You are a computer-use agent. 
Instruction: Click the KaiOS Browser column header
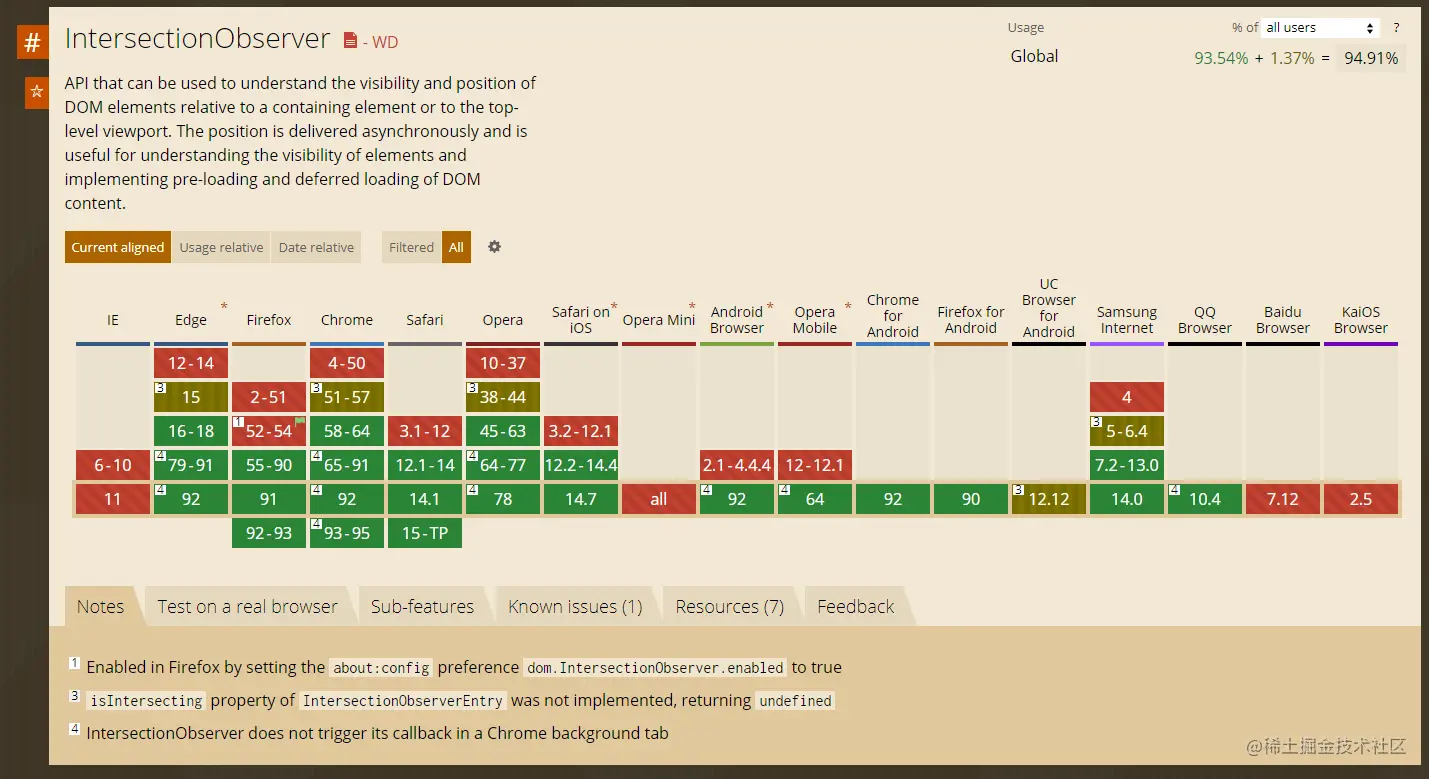click(1361, 320)
